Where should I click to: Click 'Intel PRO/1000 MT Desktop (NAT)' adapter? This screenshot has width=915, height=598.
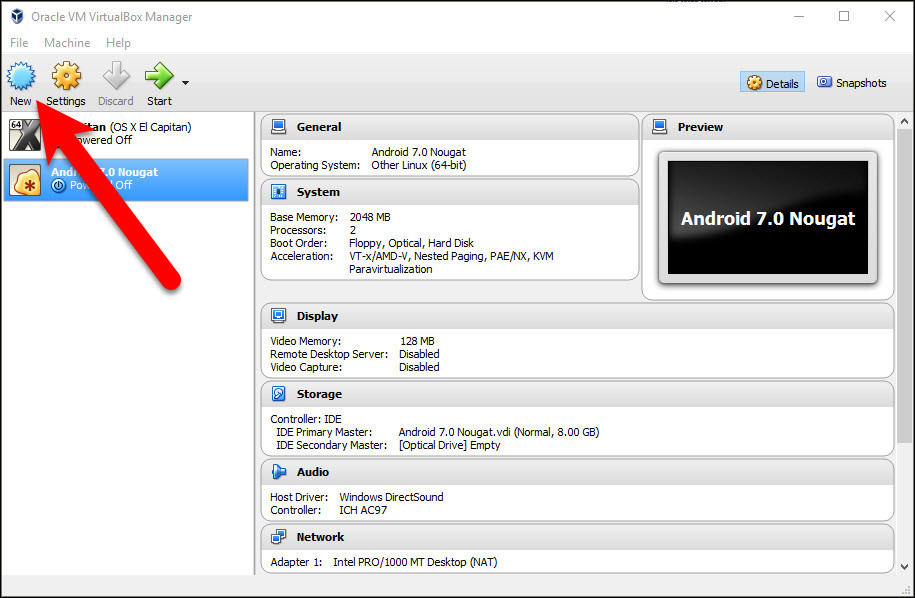point(415,562)
